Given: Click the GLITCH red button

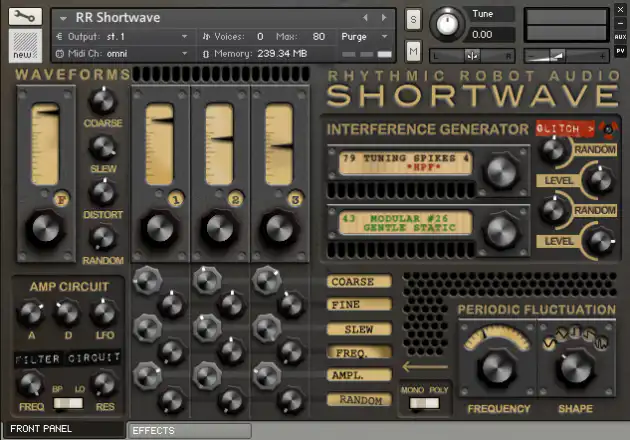Looking at the screenshot, I should [565, 129].
